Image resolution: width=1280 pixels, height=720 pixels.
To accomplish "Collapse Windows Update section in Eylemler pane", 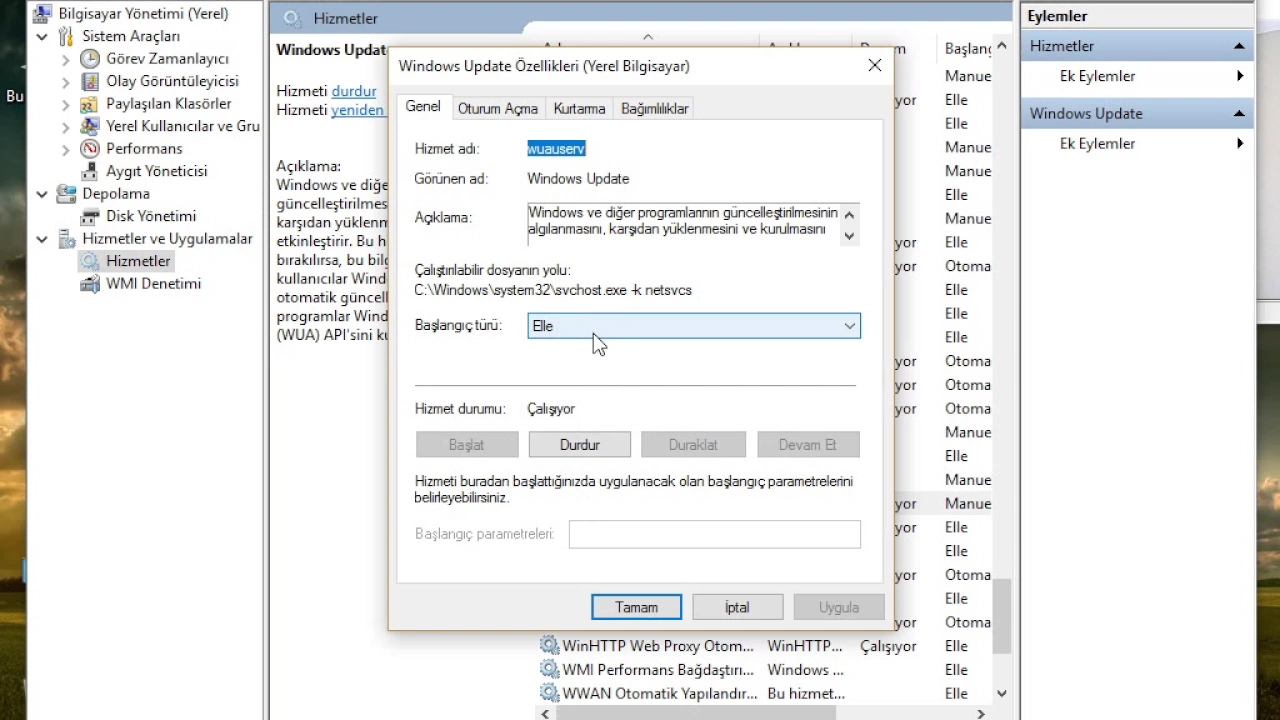I will 1239,113.
